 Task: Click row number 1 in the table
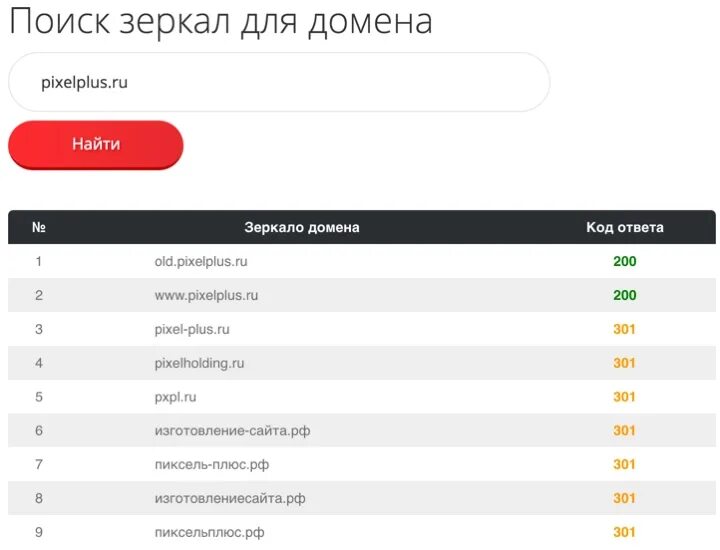[39, 261]
